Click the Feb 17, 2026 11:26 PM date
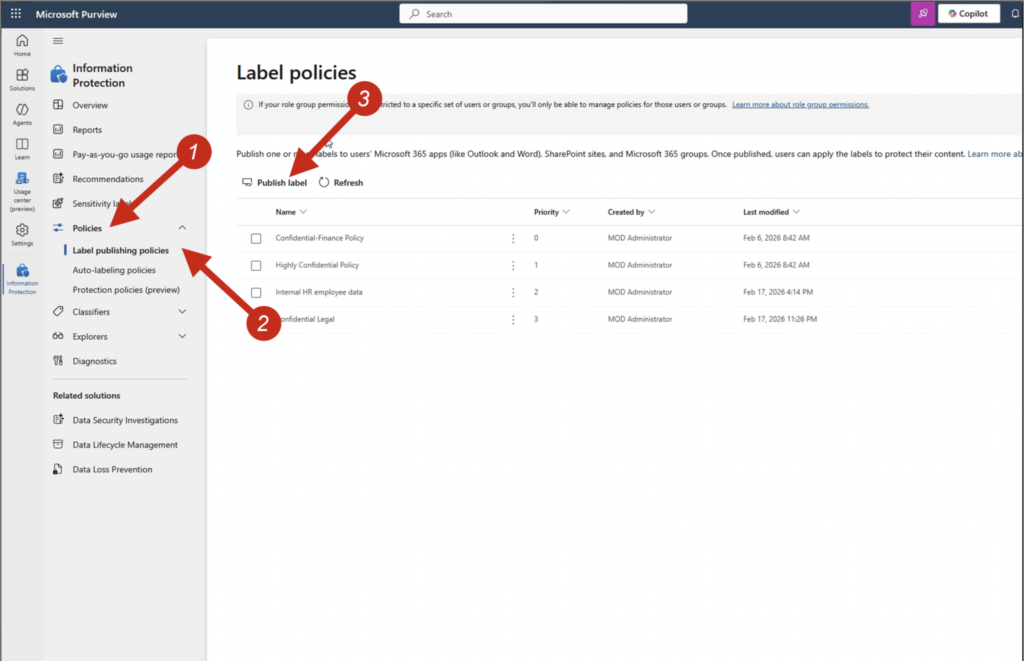This screenshot has width=1024, height=661. tap(780, 319)
